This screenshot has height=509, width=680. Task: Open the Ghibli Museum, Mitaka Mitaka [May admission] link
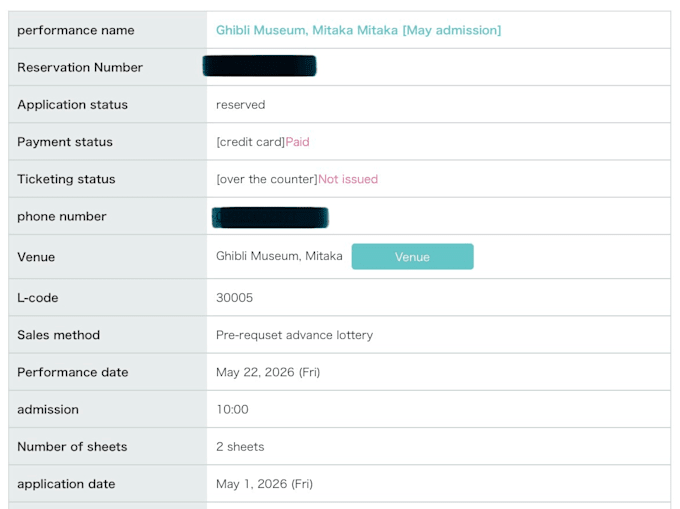point(358,30)
